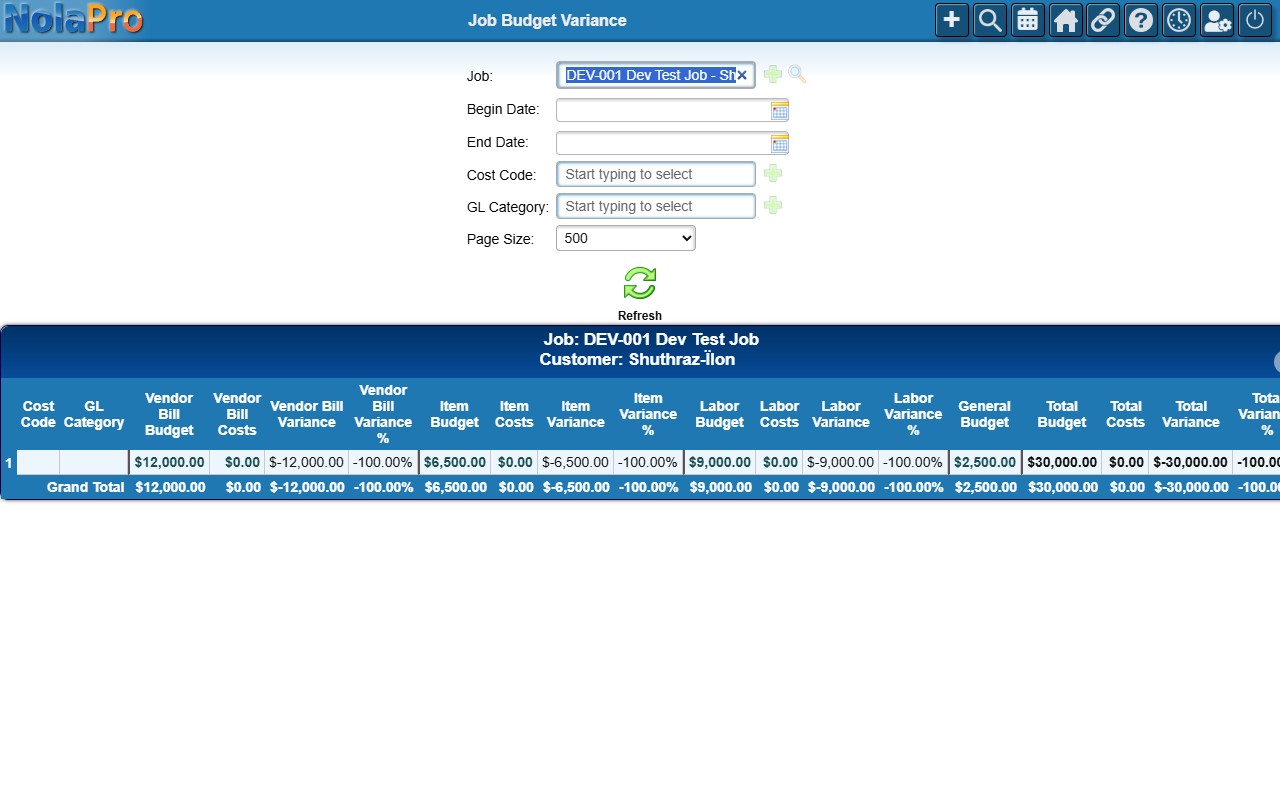Viewport: 1280px width, 800px height.
Task: Click the plus Add New icon in top toolbar
Action: coord(952,20)
